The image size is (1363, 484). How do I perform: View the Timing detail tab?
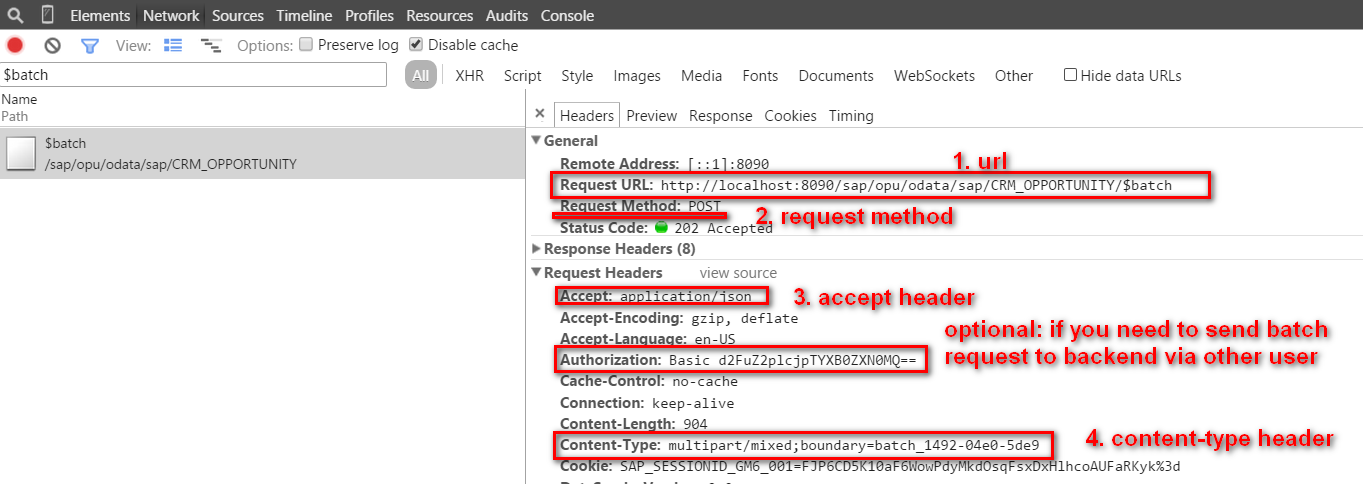pyautogui.click(x=851, y=116)
